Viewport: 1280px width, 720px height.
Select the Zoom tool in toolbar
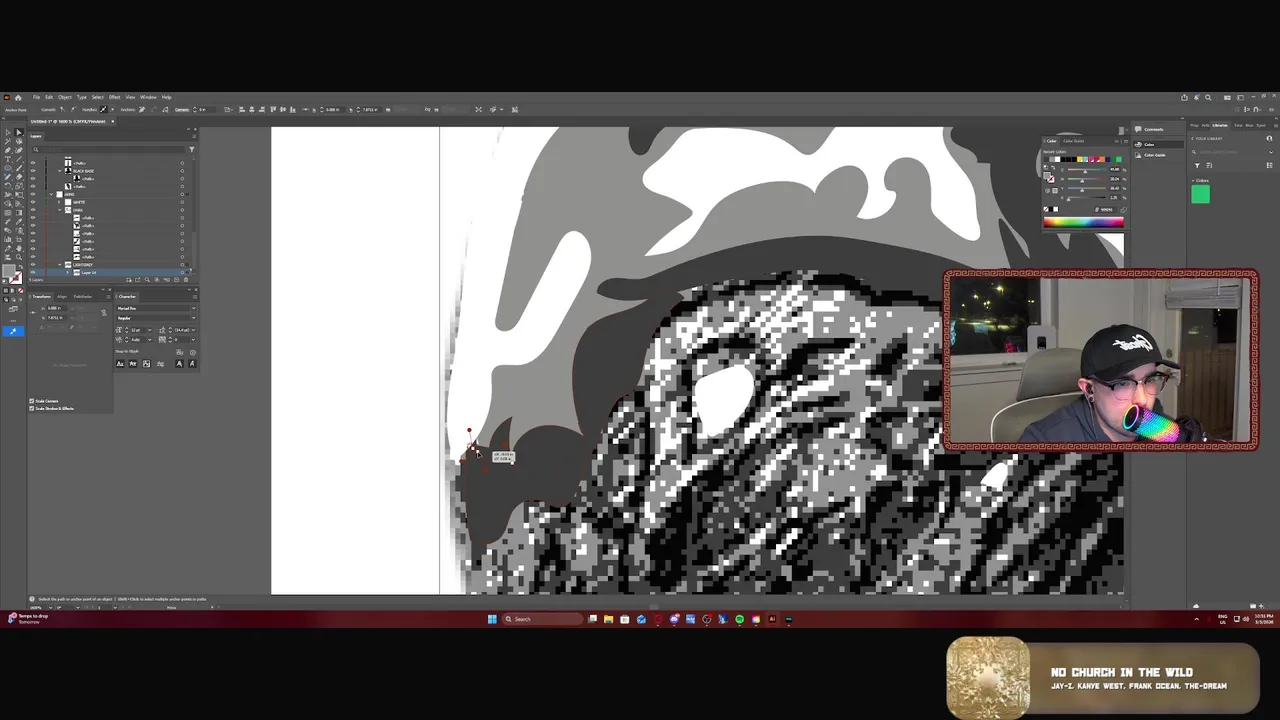pyautogui.click(x=19, y=257)
